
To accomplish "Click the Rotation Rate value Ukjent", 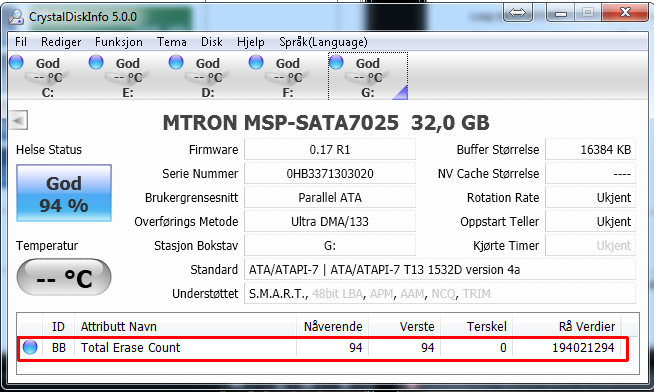I will tap(591, 198).
